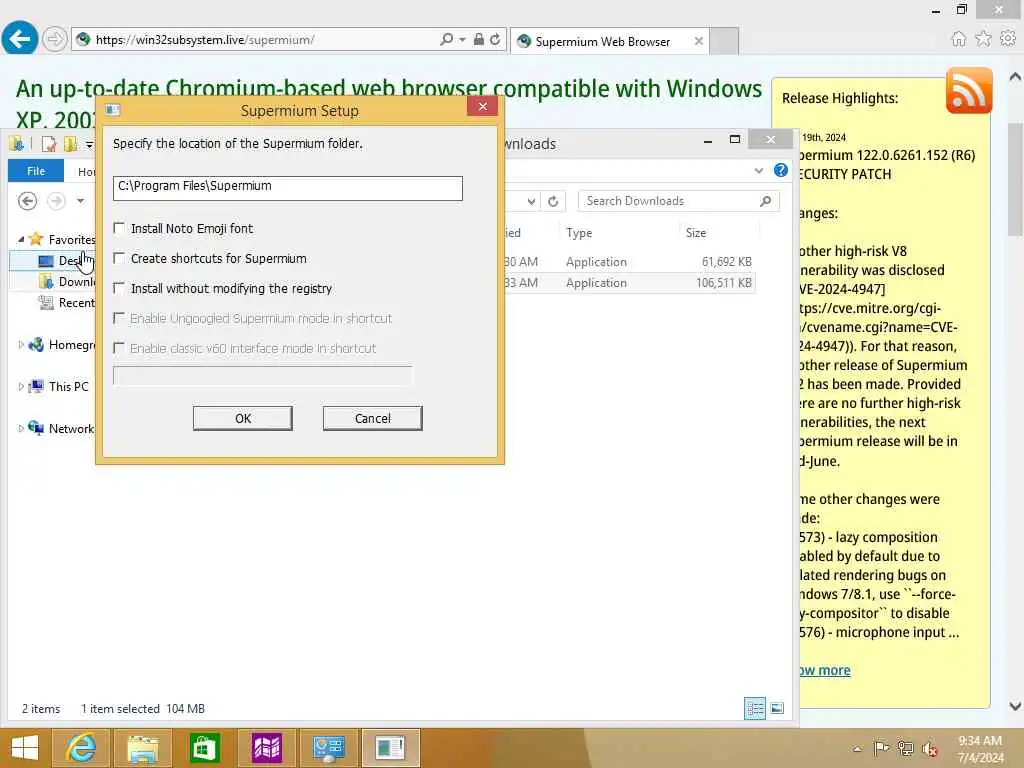Image resolution: width=1024 pixels, height=768 pixels.
Task: Select the 61,692 KB application row
Action: [629, 261]
